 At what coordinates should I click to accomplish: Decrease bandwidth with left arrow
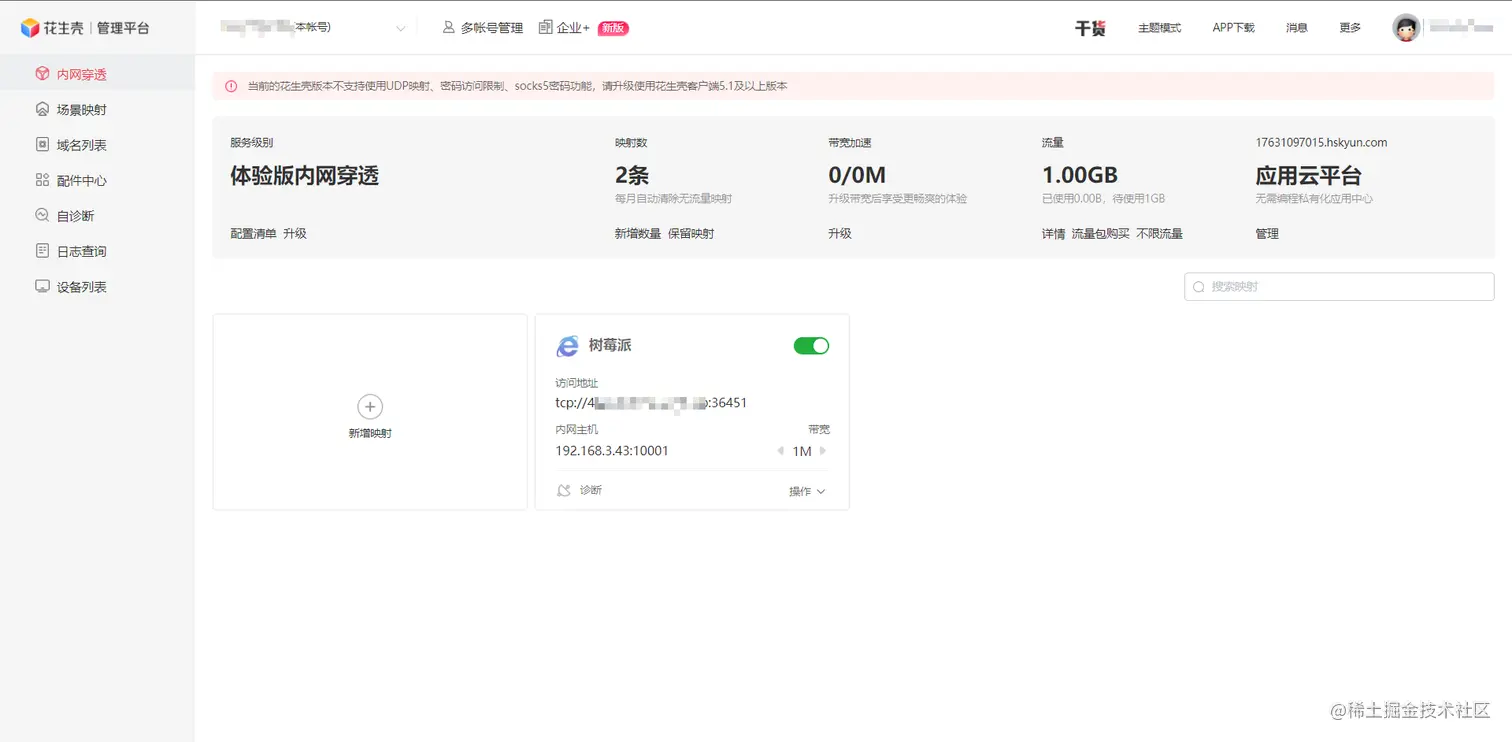click(x=780, y=451)
